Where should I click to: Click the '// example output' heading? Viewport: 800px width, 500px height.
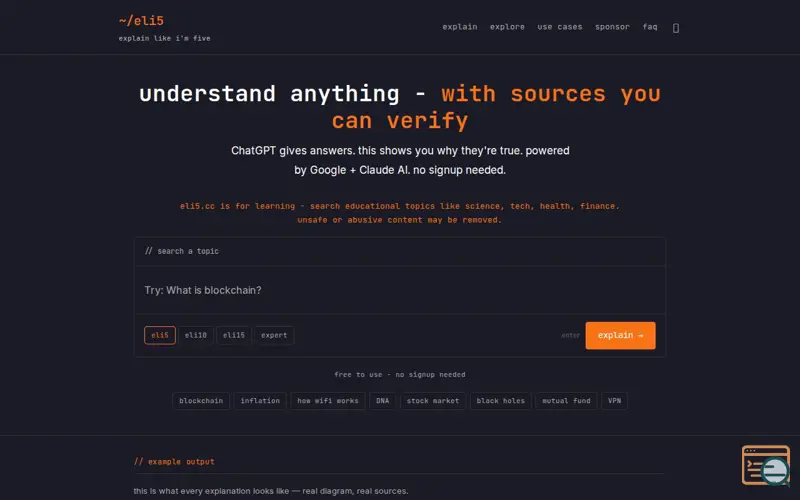(174, 462)
